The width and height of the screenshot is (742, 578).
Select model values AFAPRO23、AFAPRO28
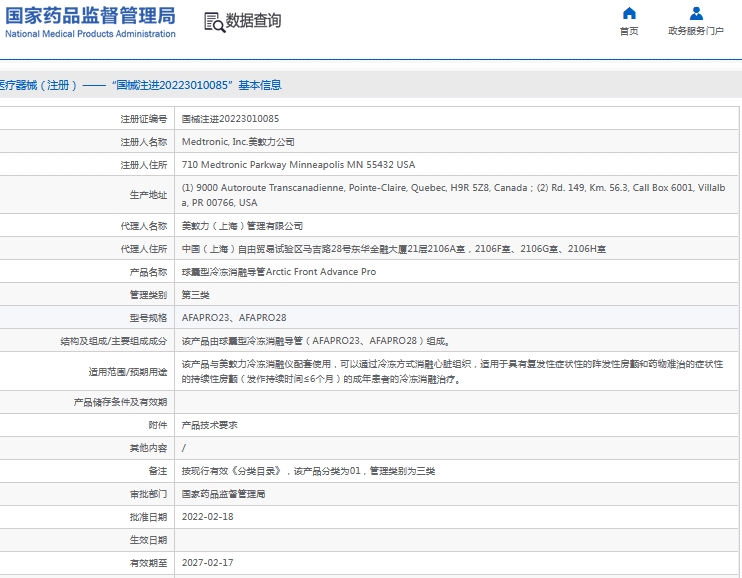point(234,318)
